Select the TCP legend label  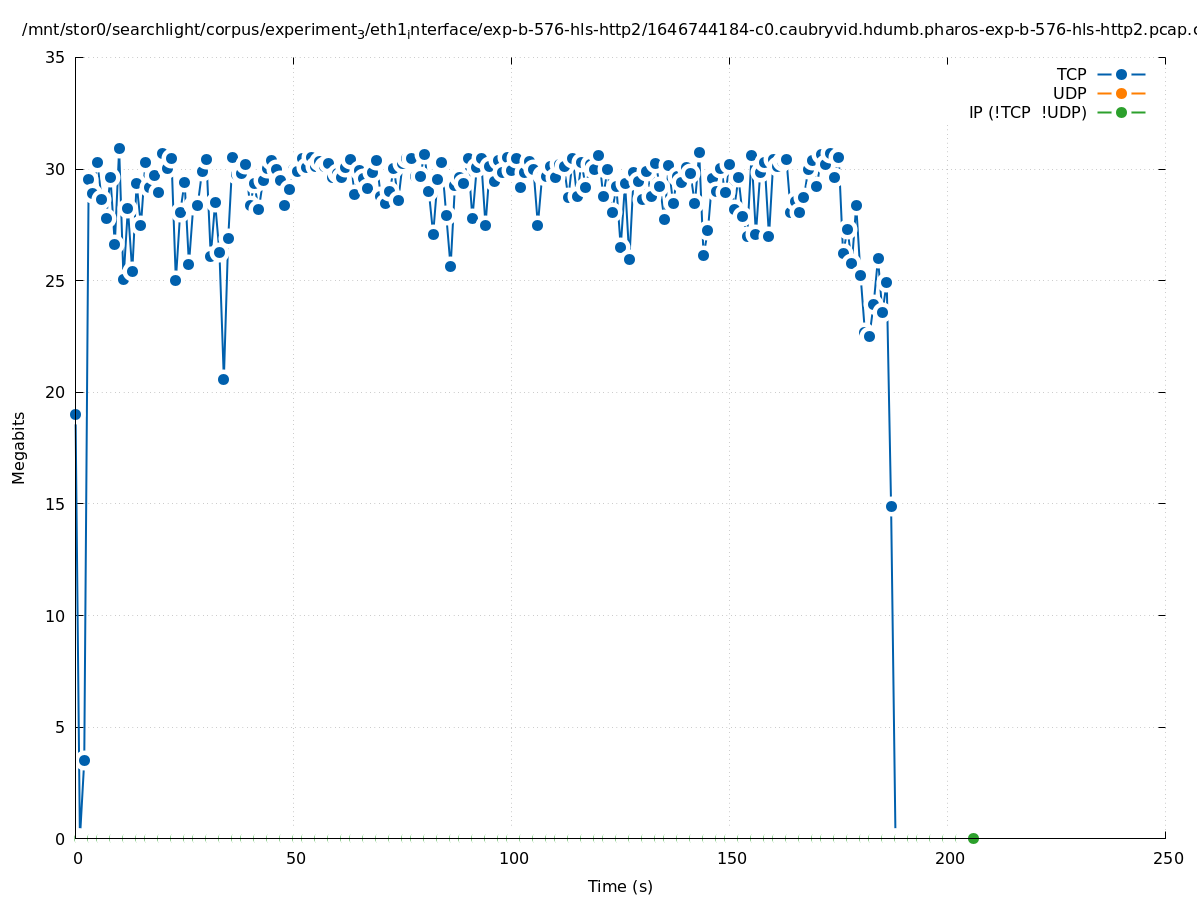click(x=1071, y=75)
